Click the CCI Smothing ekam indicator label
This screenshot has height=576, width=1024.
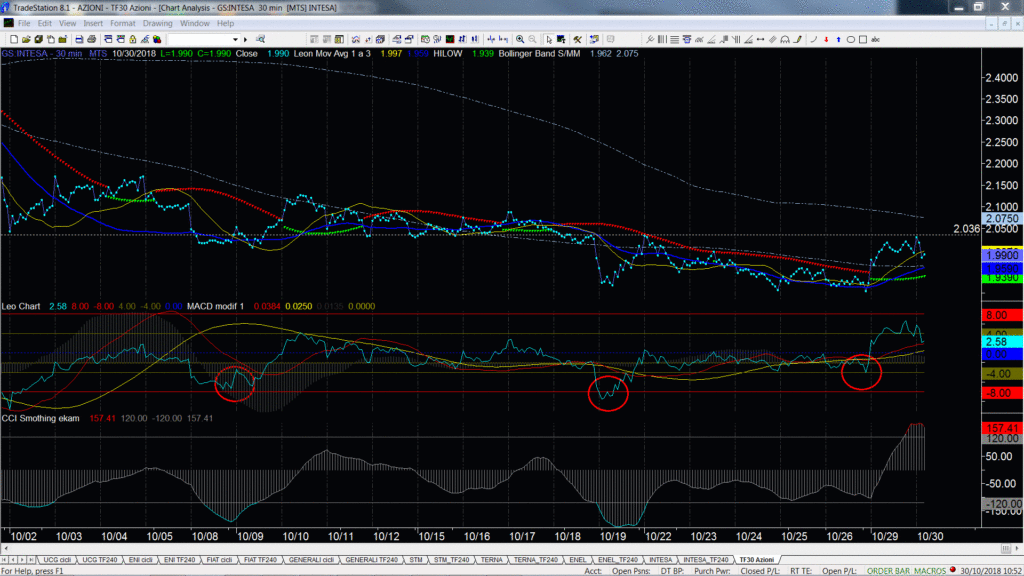pos(40,419)
